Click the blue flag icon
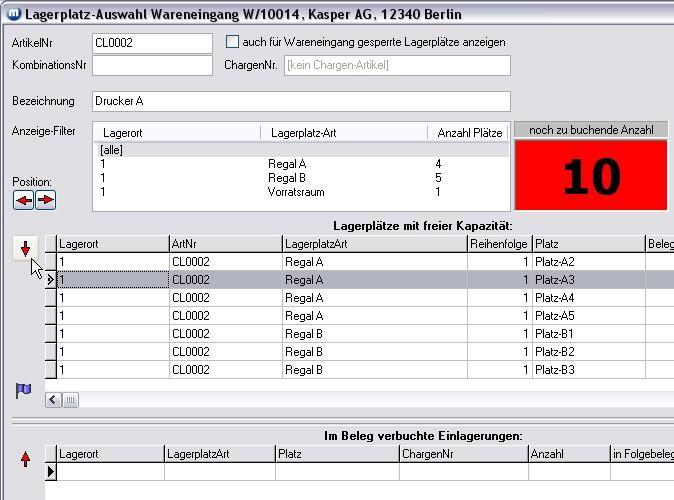The height and width of the screenshot is (500, 674). pos(24,390)
